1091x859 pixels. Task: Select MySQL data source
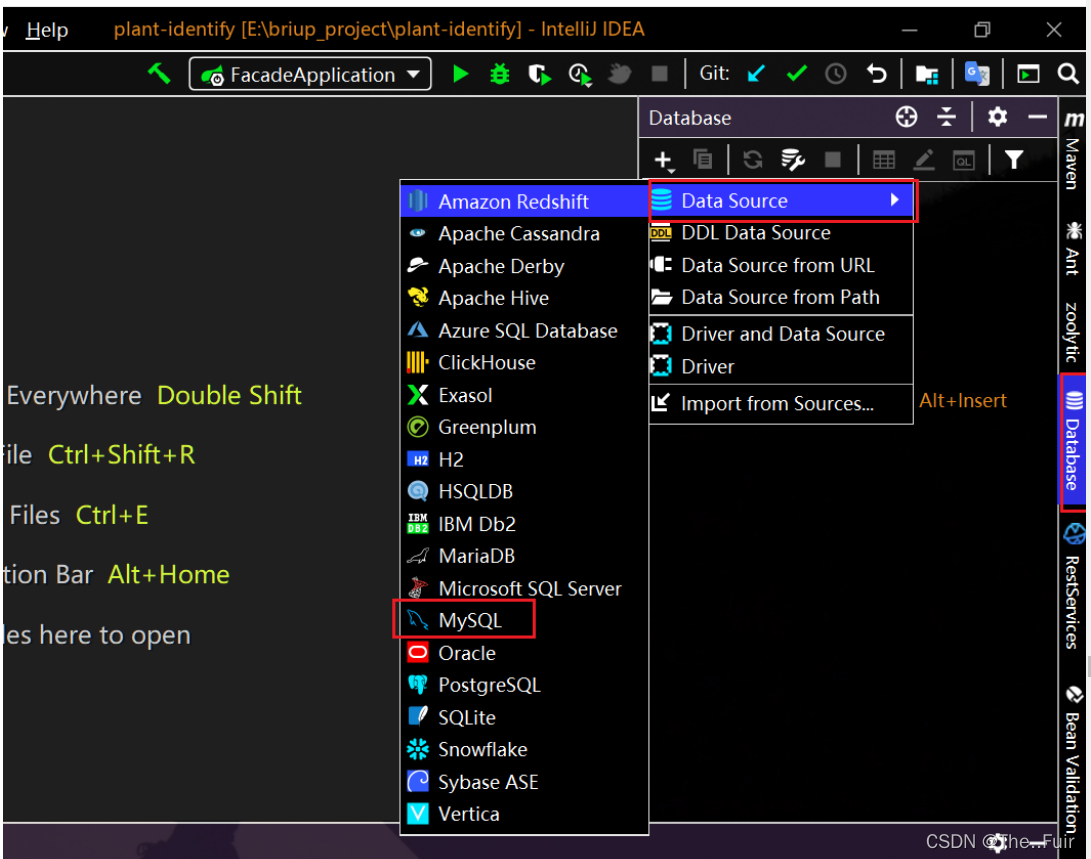coord(525,620)
